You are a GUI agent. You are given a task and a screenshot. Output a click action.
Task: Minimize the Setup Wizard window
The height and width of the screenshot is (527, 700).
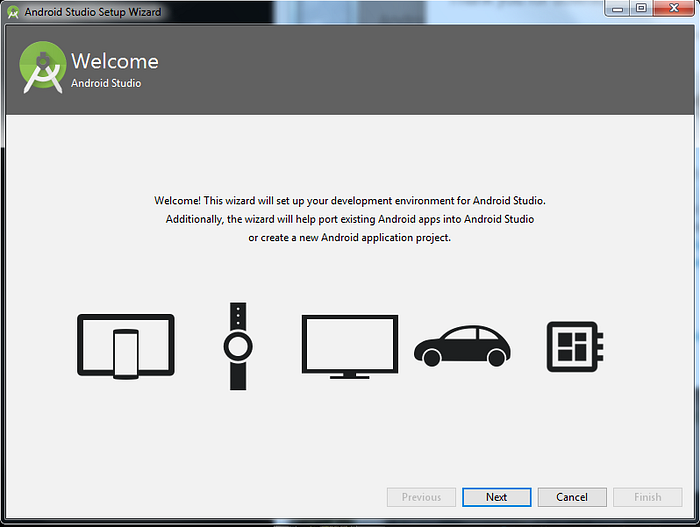pyautogui.click(x=617, y=8)
